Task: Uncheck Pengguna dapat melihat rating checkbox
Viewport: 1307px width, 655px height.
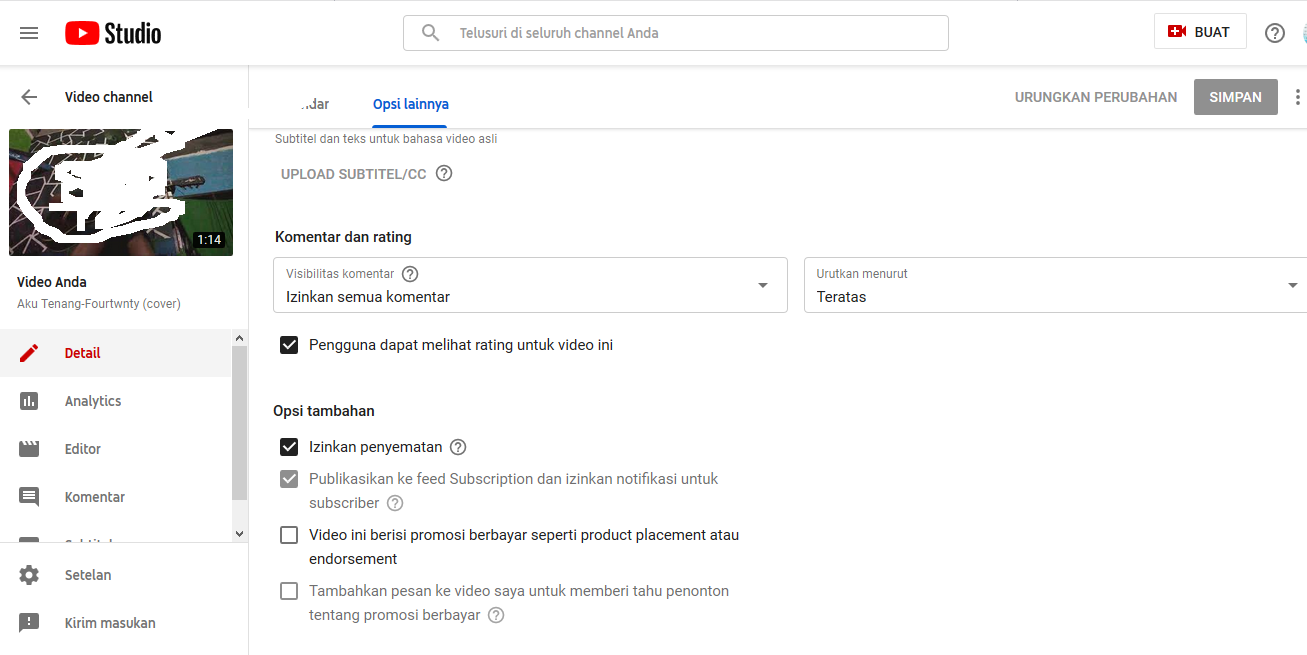Action: [289, 345]
